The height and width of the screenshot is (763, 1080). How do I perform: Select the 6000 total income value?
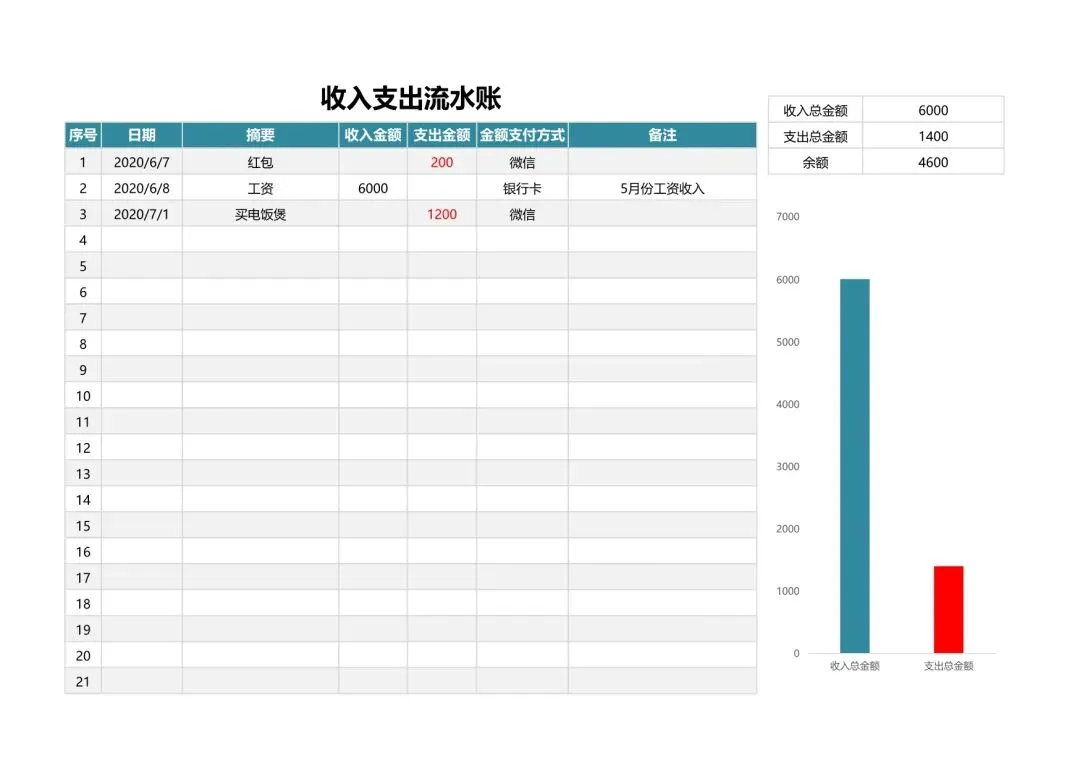[x=933, y=110]
